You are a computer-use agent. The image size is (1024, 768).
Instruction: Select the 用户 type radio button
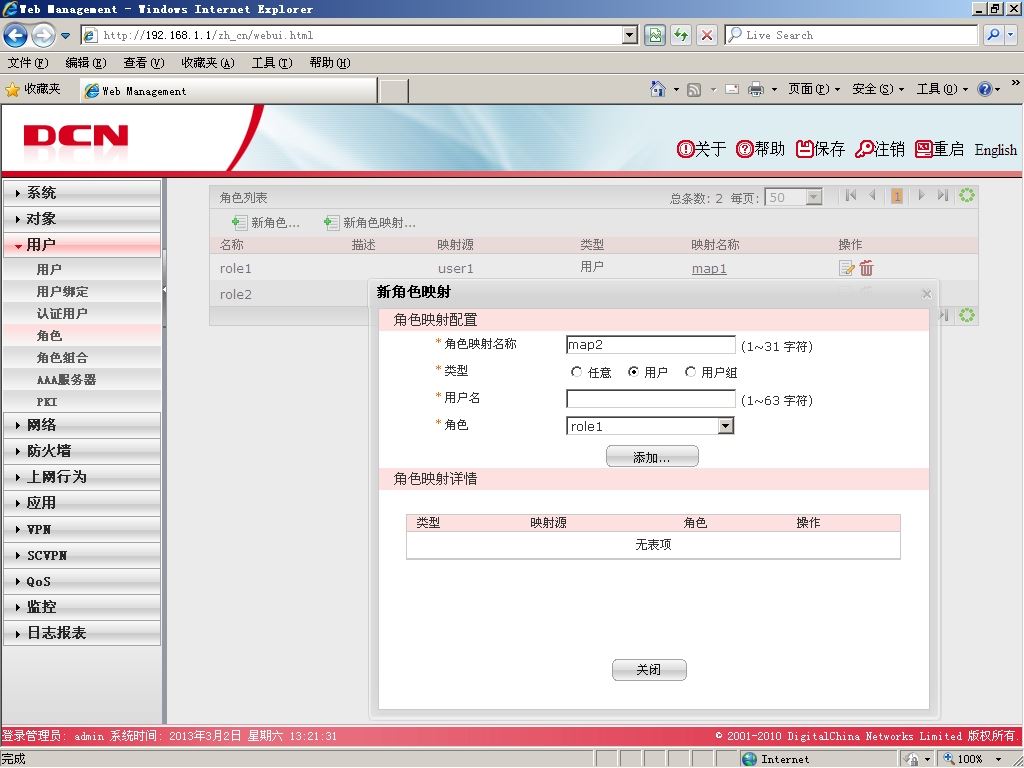(633, 372)
